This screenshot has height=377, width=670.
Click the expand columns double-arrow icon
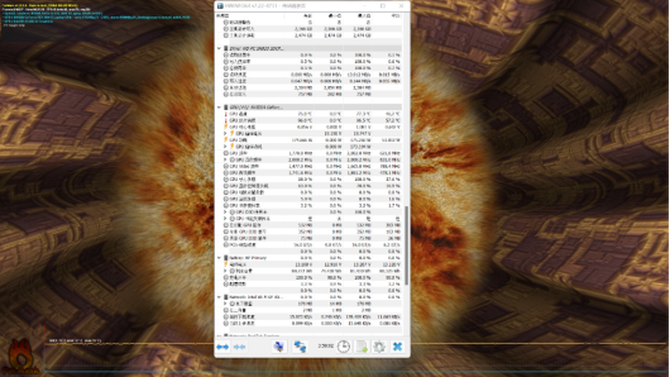point(222,347)
